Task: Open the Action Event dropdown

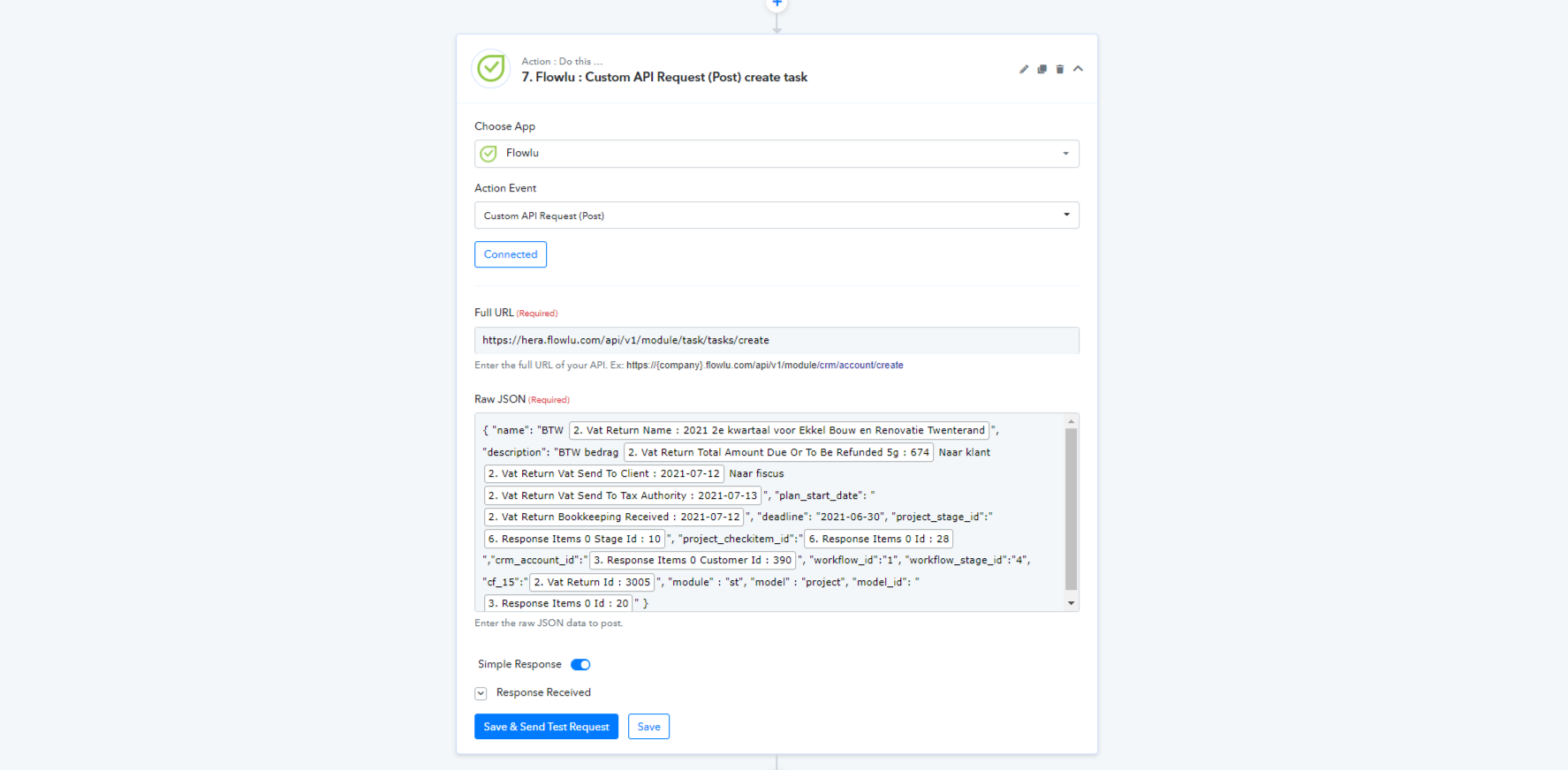Action: tap(776, 215)
